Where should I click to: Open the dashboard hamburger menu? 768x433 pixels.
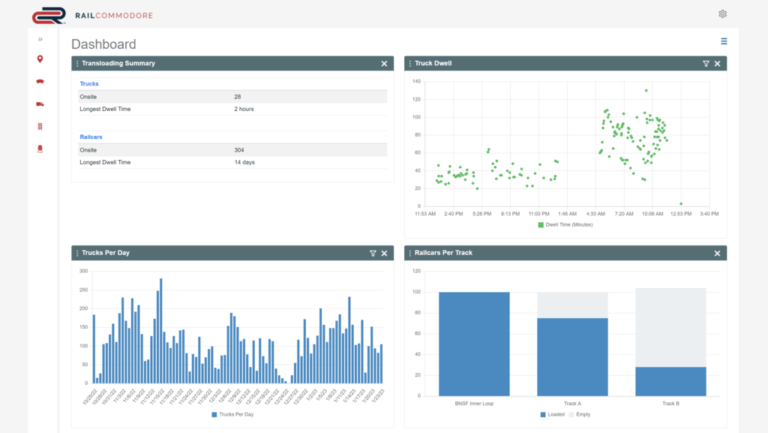724,42
